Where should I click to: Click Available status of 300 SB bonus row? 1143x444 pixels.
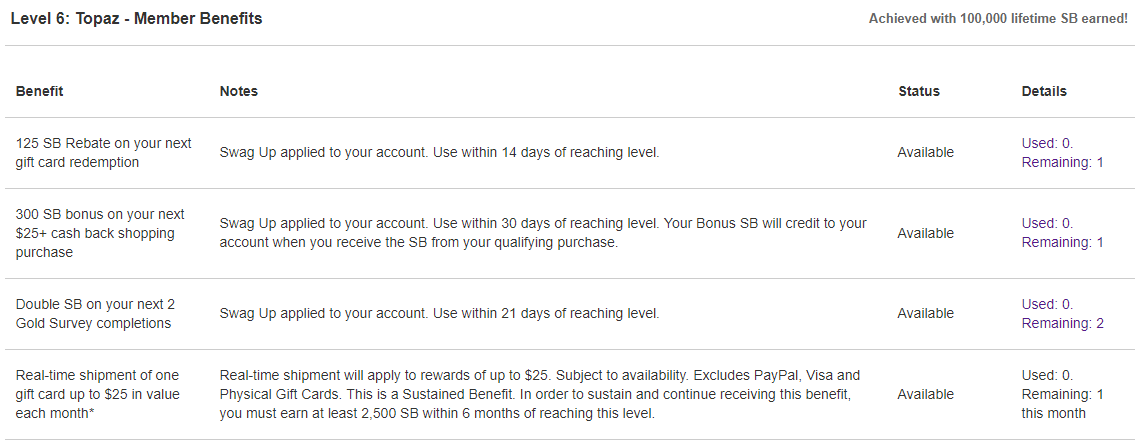click(925, 233)
